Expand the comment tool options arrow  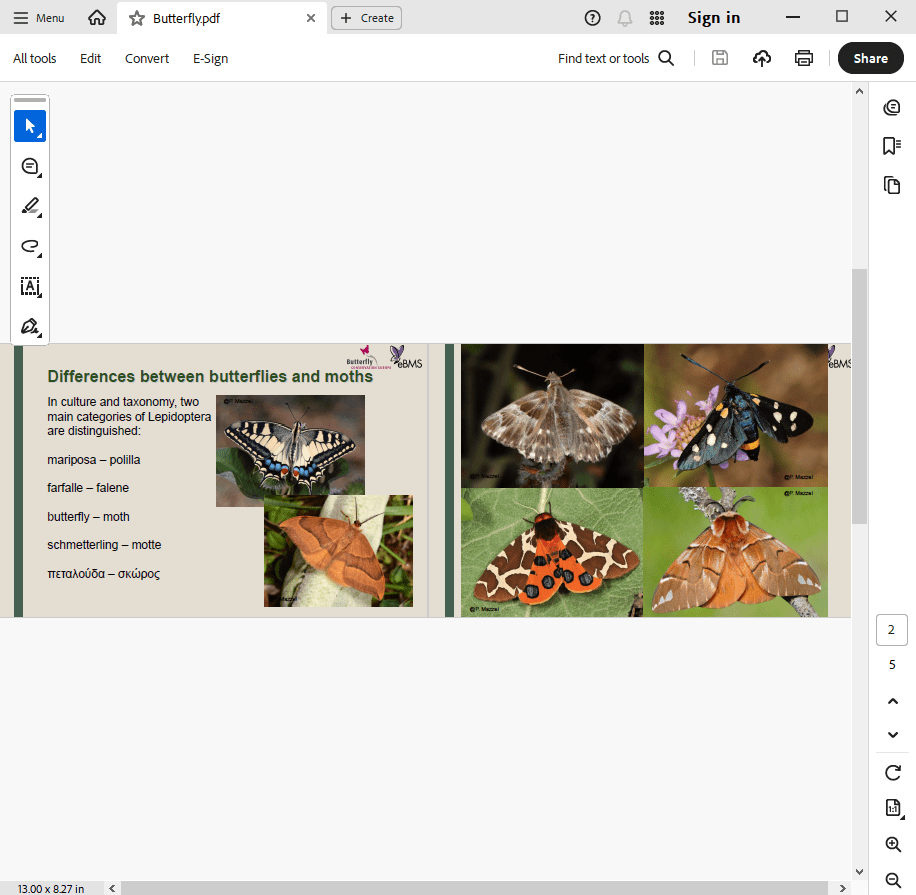[40, 177]
